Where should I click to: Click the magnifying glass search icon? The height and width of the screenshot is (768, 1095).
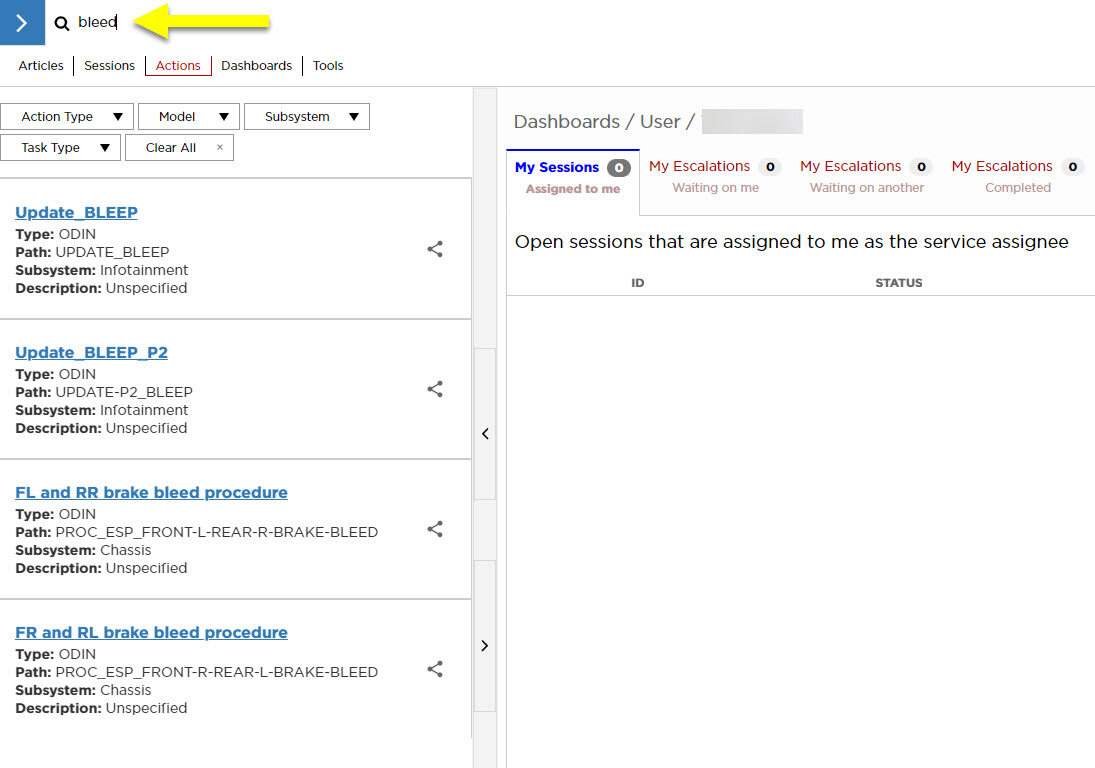click(62, 23)
